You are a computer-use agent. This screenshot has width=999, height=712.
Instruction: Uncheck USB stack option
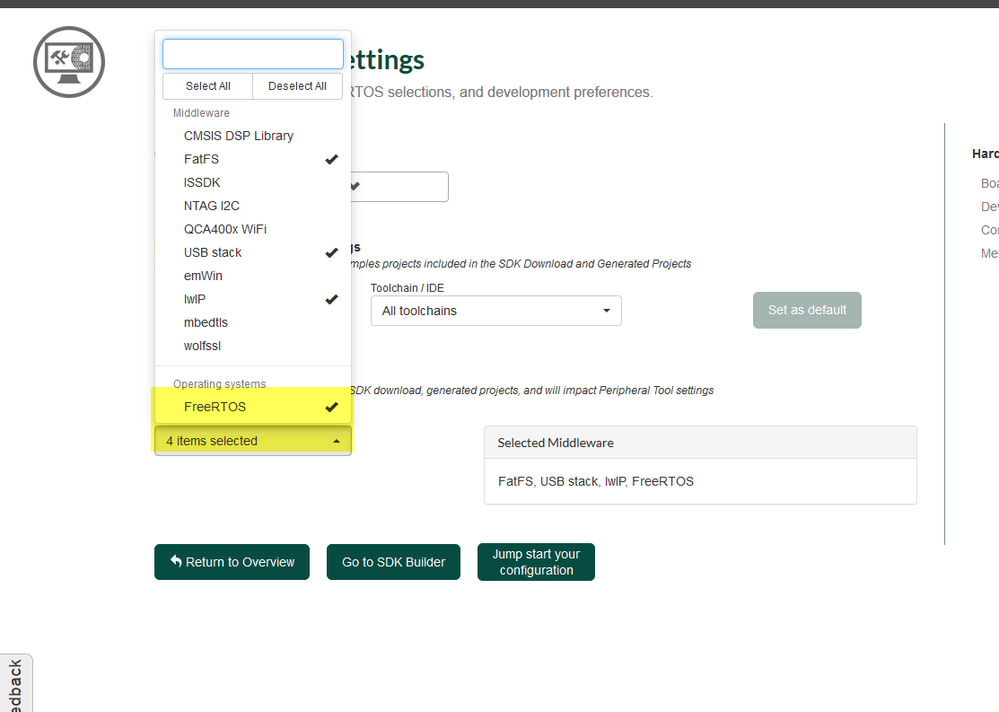[x=253, y=253]
